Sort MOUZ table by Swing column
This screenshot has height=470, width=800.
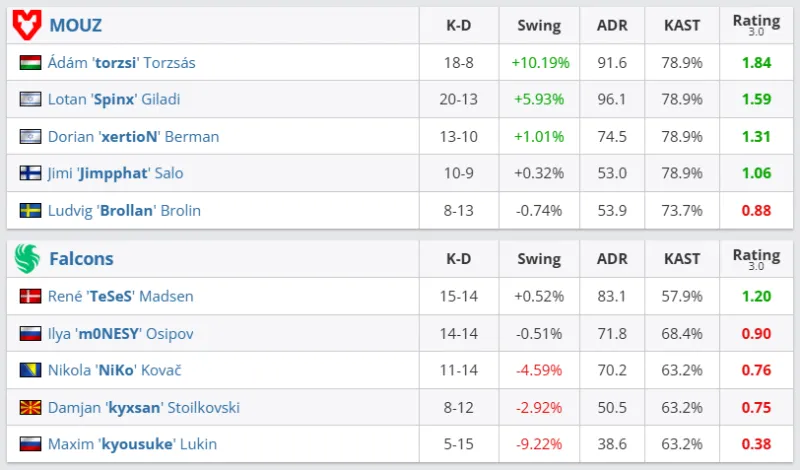pyautogui.click(x=539, y=25)
